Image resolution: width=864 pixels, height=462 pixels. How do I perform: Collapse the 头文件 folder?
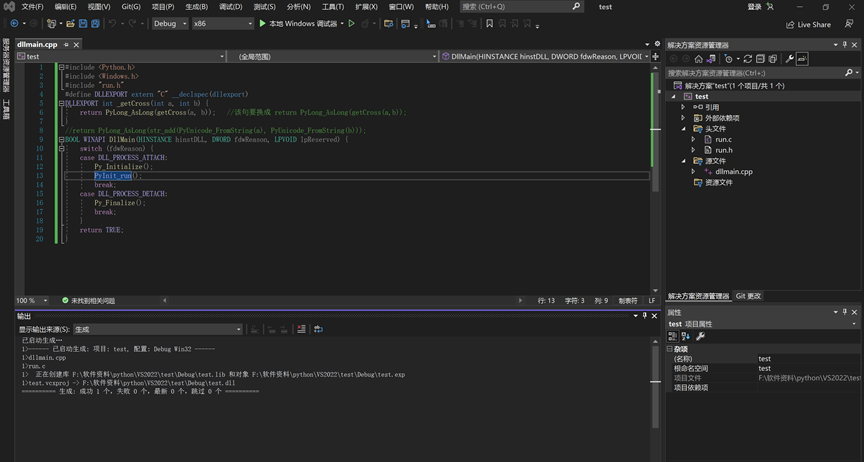pyautogui.click(x=683, y=128)
